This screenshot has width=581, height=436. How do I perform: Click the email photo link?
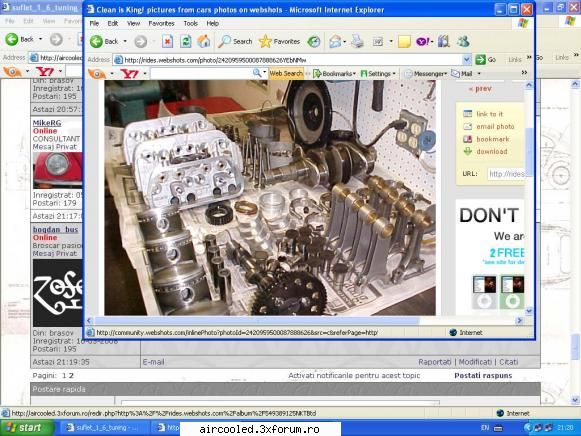click(x=495, y=126)
